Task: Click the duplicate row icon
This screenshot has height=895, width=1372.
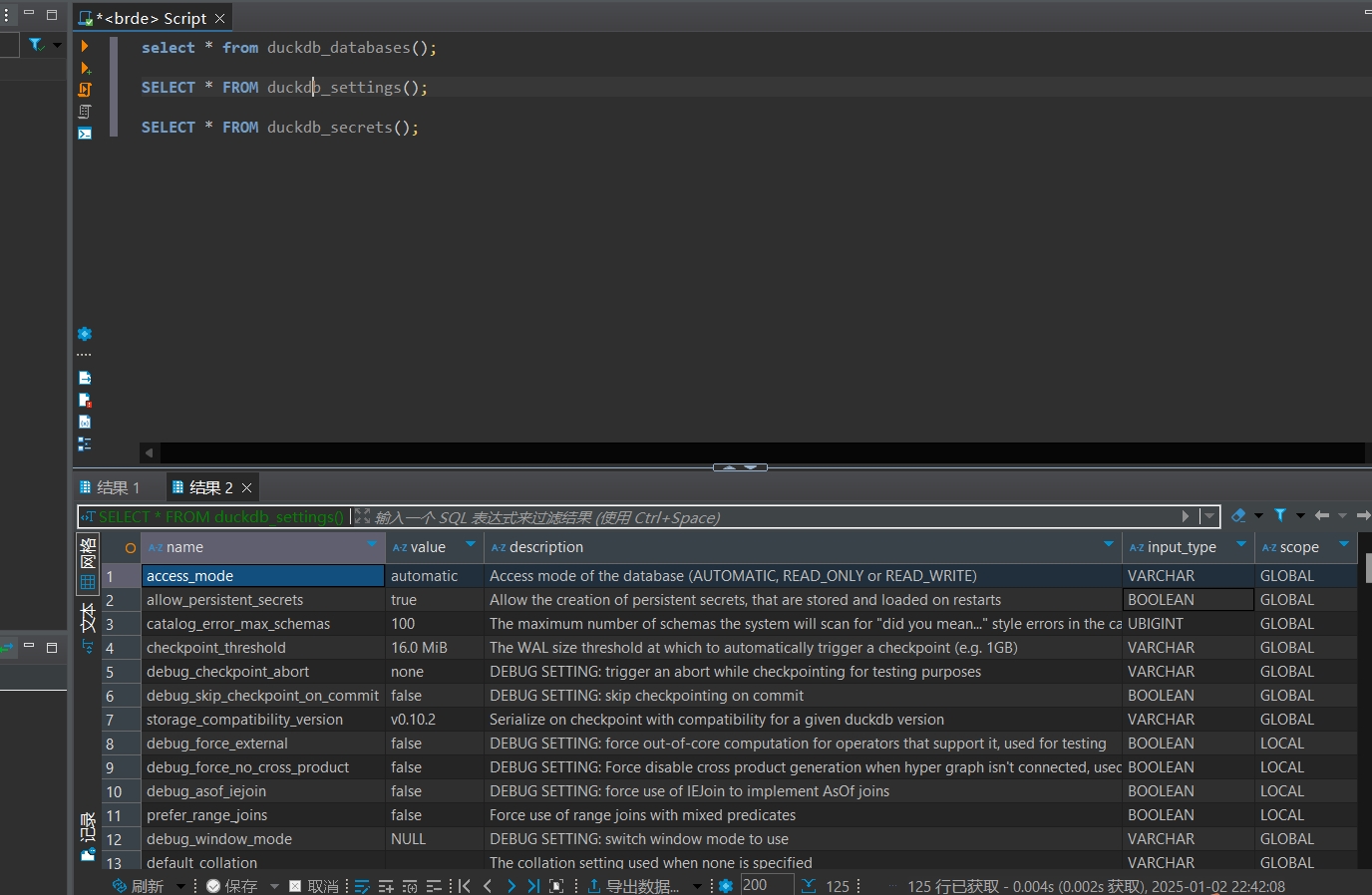Action: tap(410, 886)
